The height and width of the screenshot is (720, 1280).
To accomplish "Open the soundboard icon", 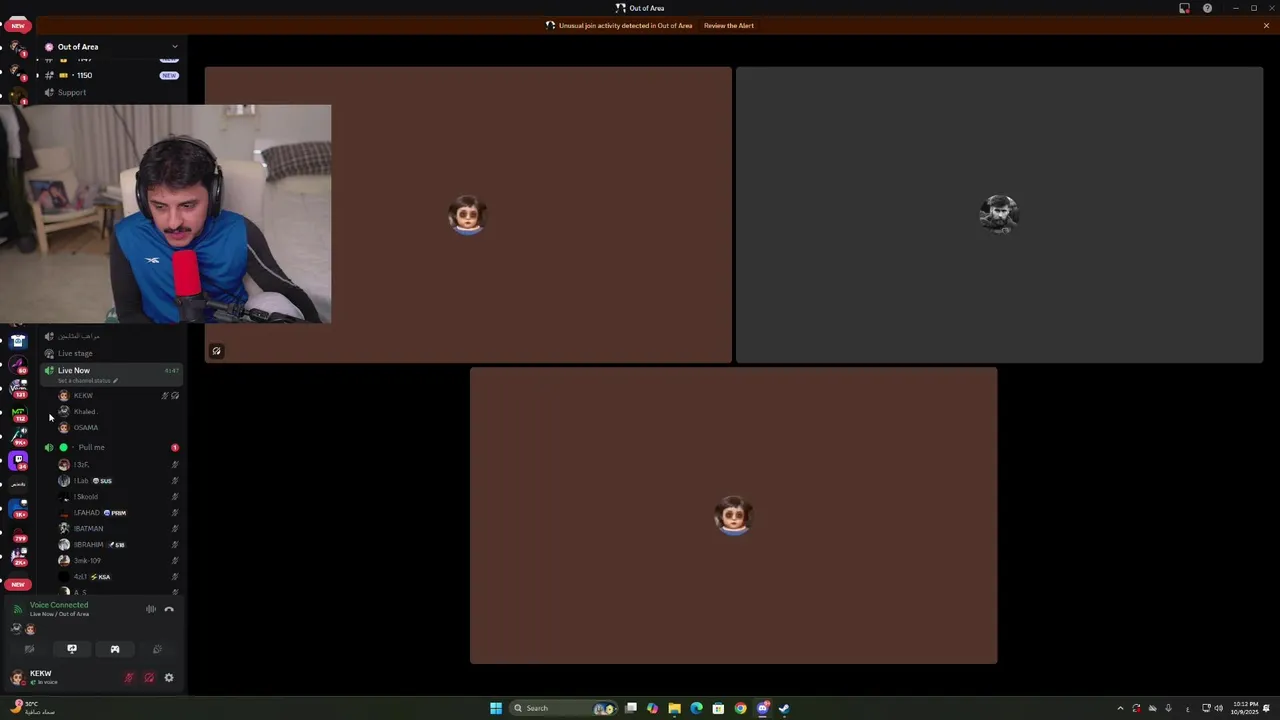I will pos(157,649).
